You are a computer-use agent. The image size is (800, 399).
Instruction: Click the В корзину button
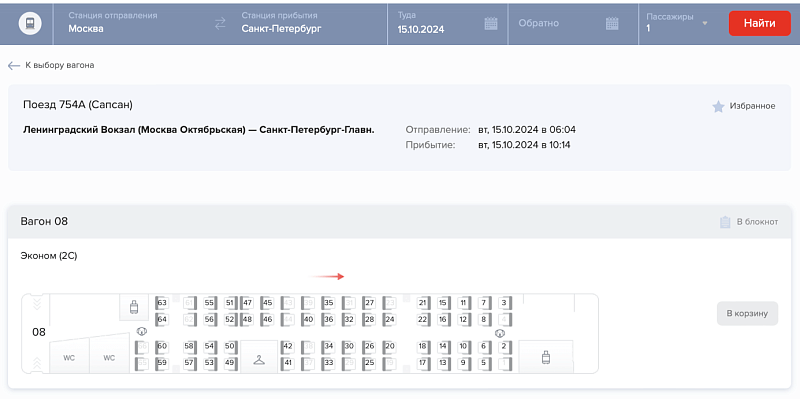747,313
